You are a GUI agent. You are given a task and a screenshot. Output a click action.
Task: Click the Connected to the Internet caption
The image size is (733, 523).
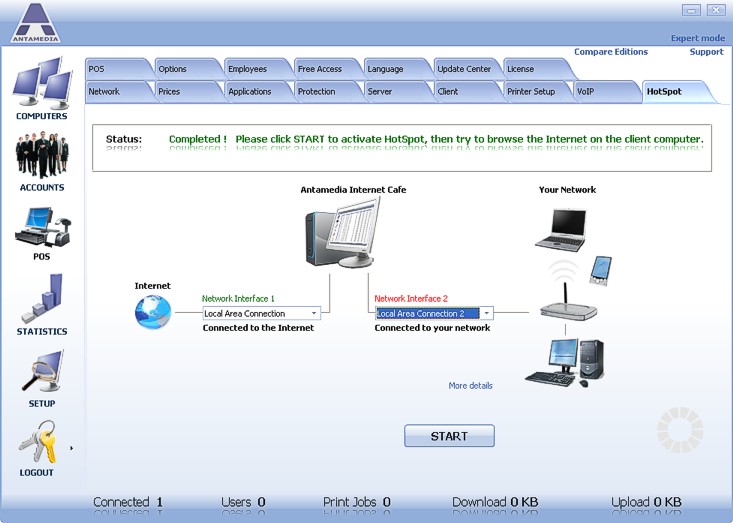coord(258,328)
